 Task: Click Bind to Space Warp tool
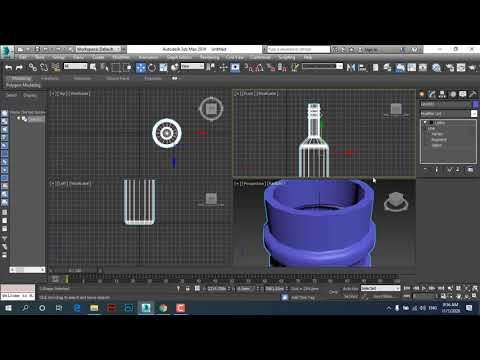(x=55, y=68)
